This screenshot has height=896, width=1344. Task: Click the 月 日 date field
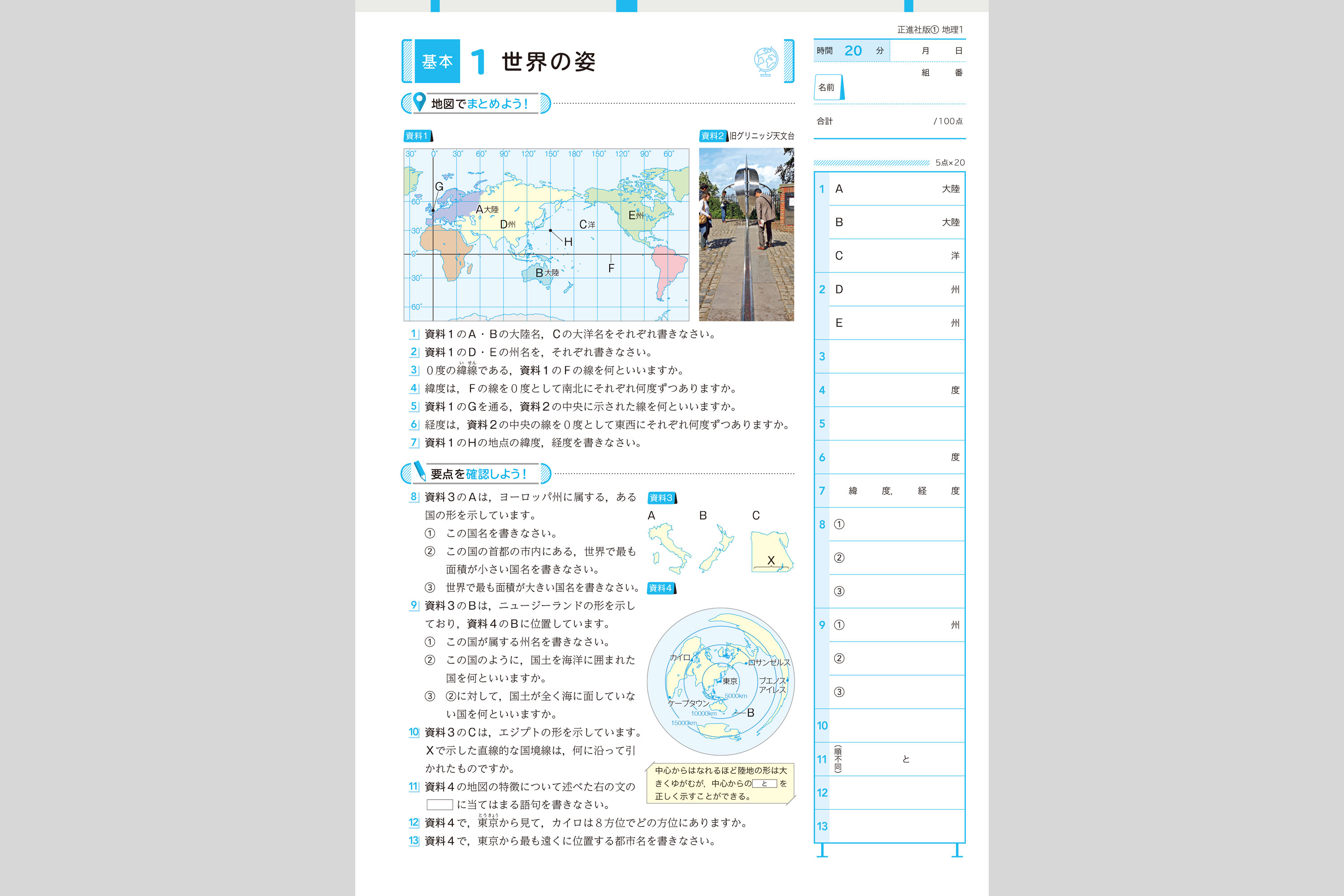(928, 51)
